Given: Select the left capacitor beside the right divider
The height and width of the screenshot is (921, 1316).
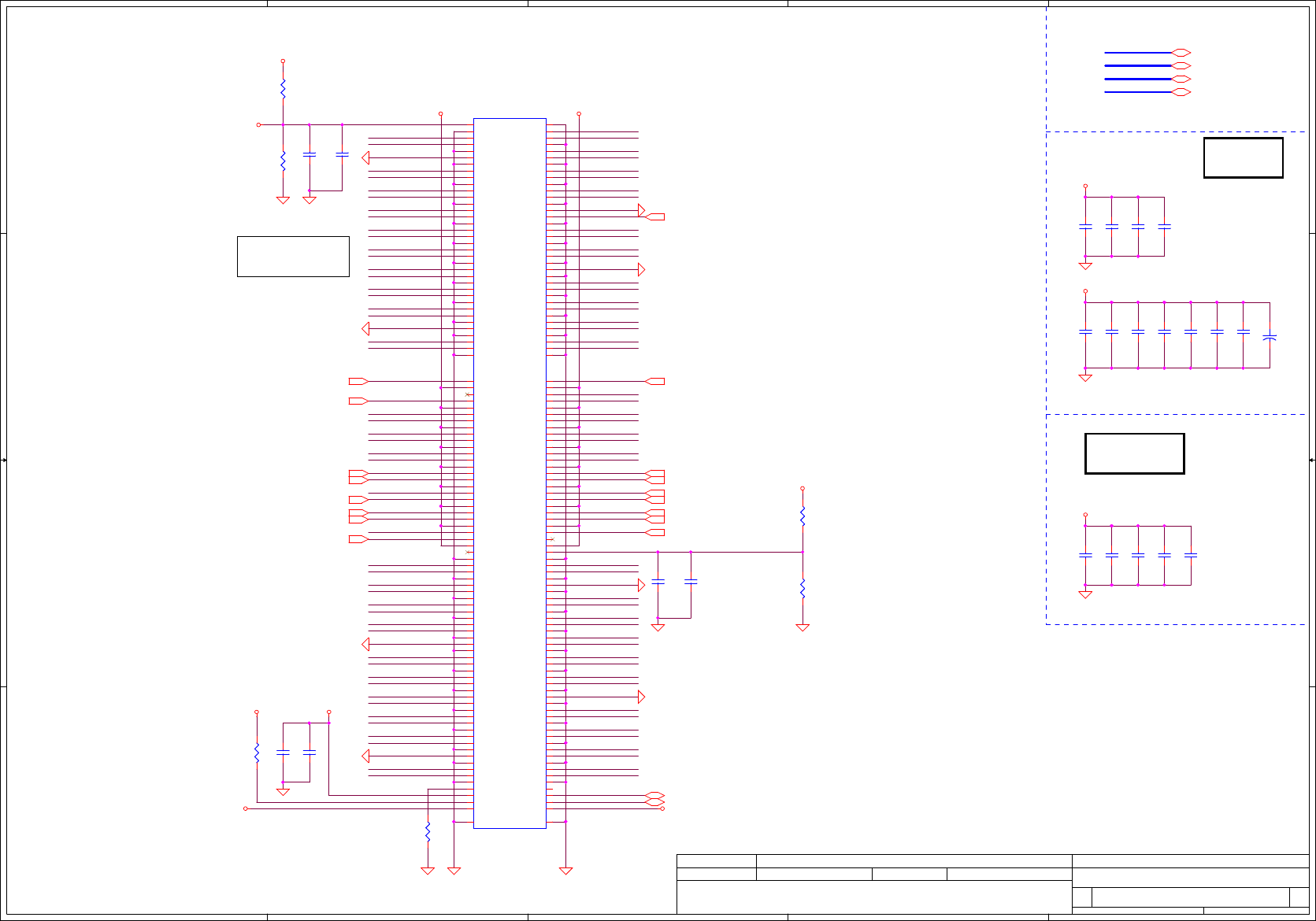Looking at the screenshot, I should 658,582.
